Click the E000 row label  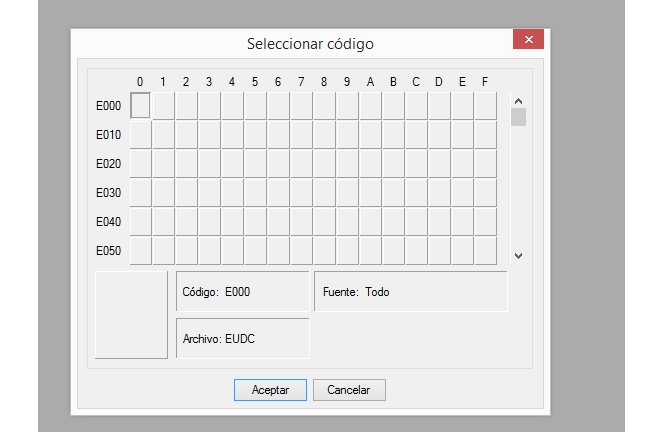(x=108, y=105)
